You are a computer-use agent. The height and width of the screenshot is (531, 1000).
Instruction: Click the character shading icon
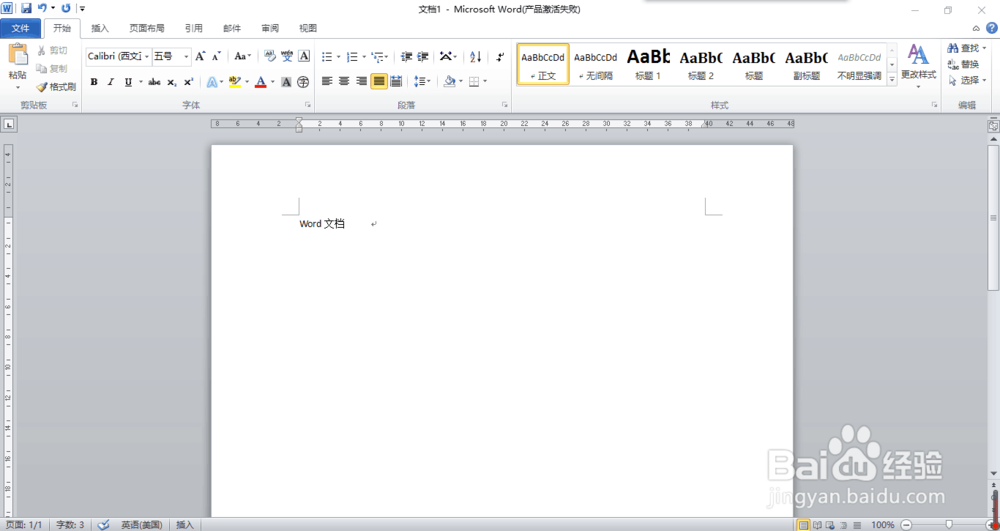[286, 82]
